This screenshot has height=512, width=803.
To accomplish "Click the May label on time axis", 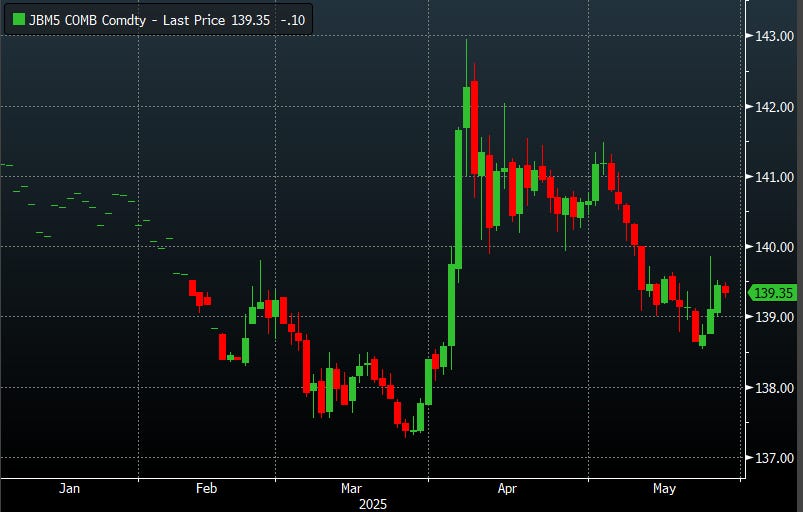I will click(664, 488).
